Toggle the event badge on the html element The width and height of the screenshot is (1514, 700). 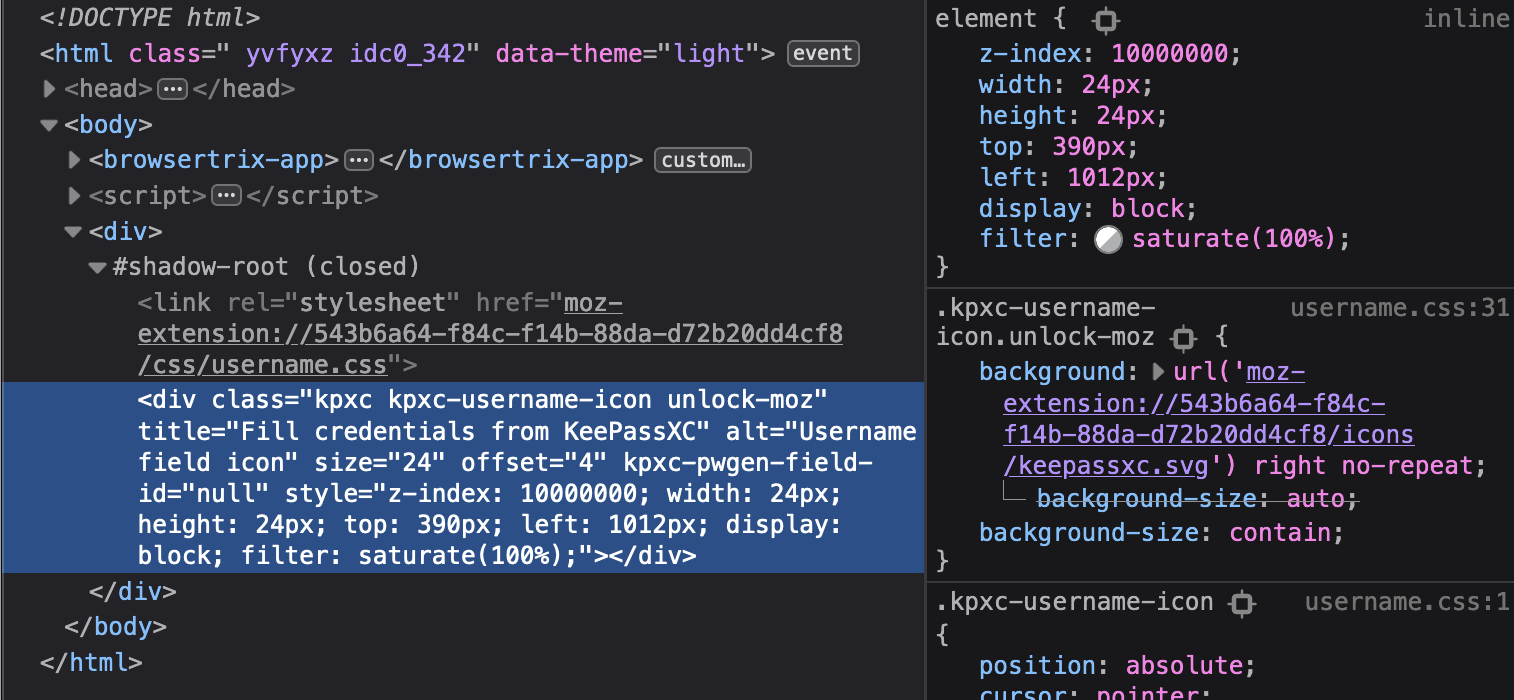click(822, 53)
